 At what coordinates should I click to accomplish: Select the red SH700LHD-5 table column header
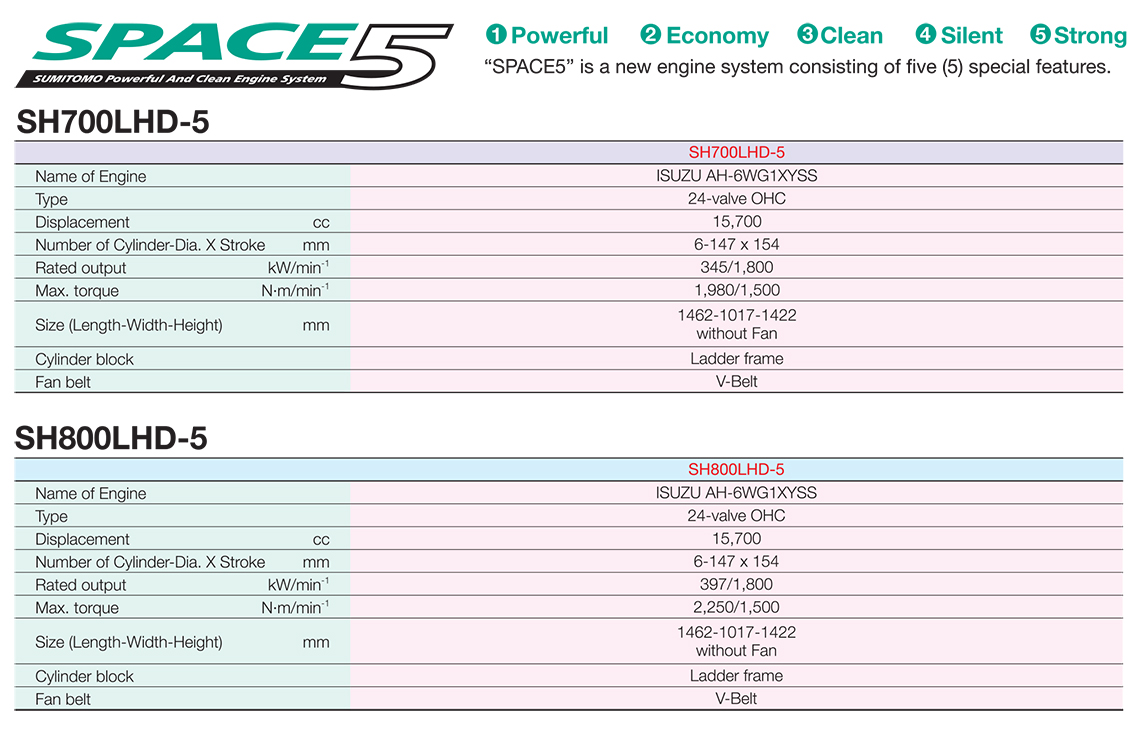tap(736, 152)
